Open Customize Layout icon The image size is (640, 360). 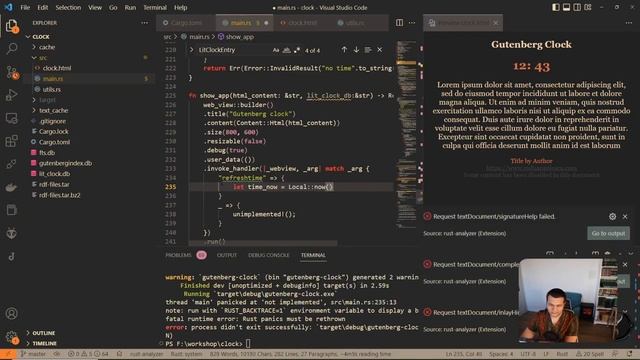click(588, 7)
